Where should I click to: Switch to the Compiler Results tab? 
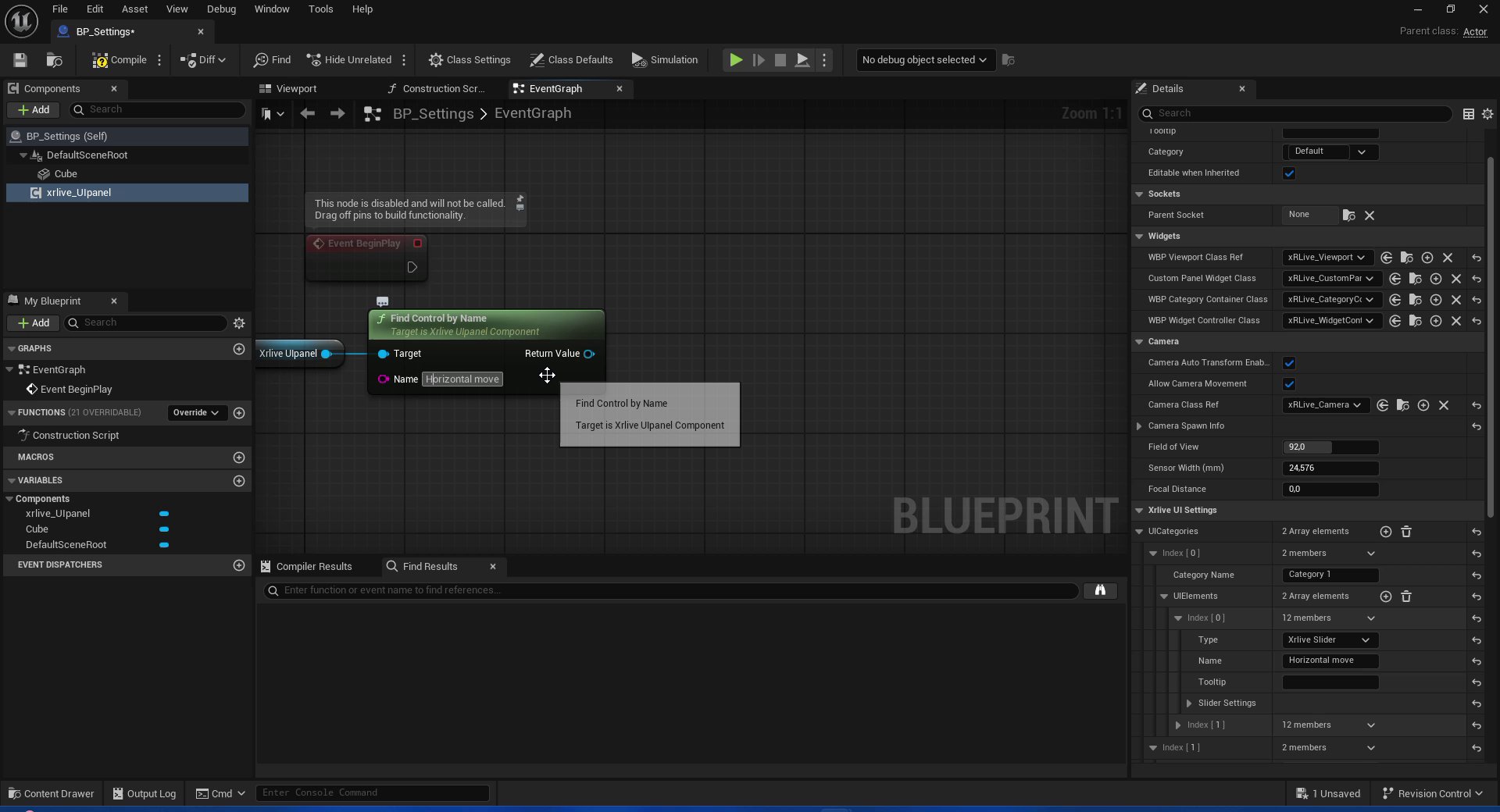click(314, 567)
